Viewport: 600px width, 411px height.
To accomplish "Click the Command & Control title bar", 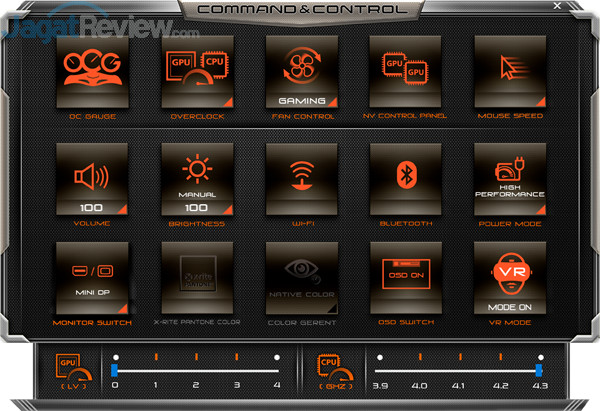I will click(302, 9).
